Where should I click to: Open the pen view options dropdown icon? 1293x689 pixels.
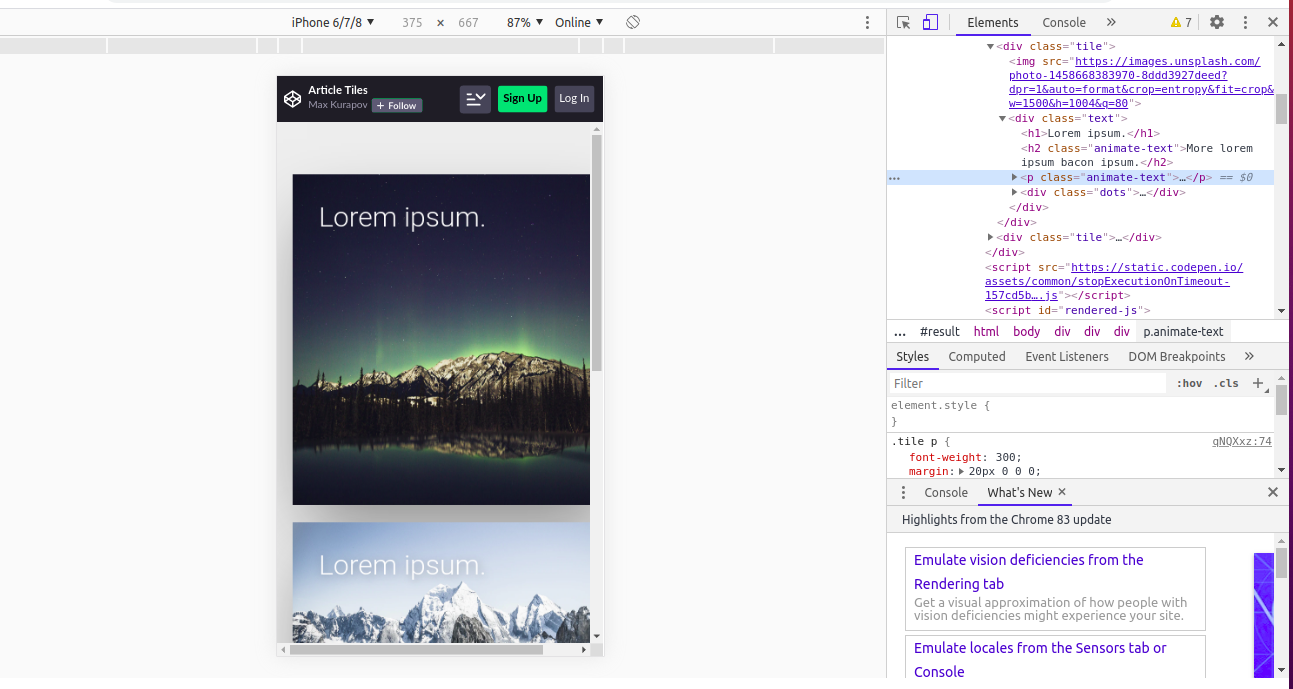pyautogui.click(x=475, y=99)
